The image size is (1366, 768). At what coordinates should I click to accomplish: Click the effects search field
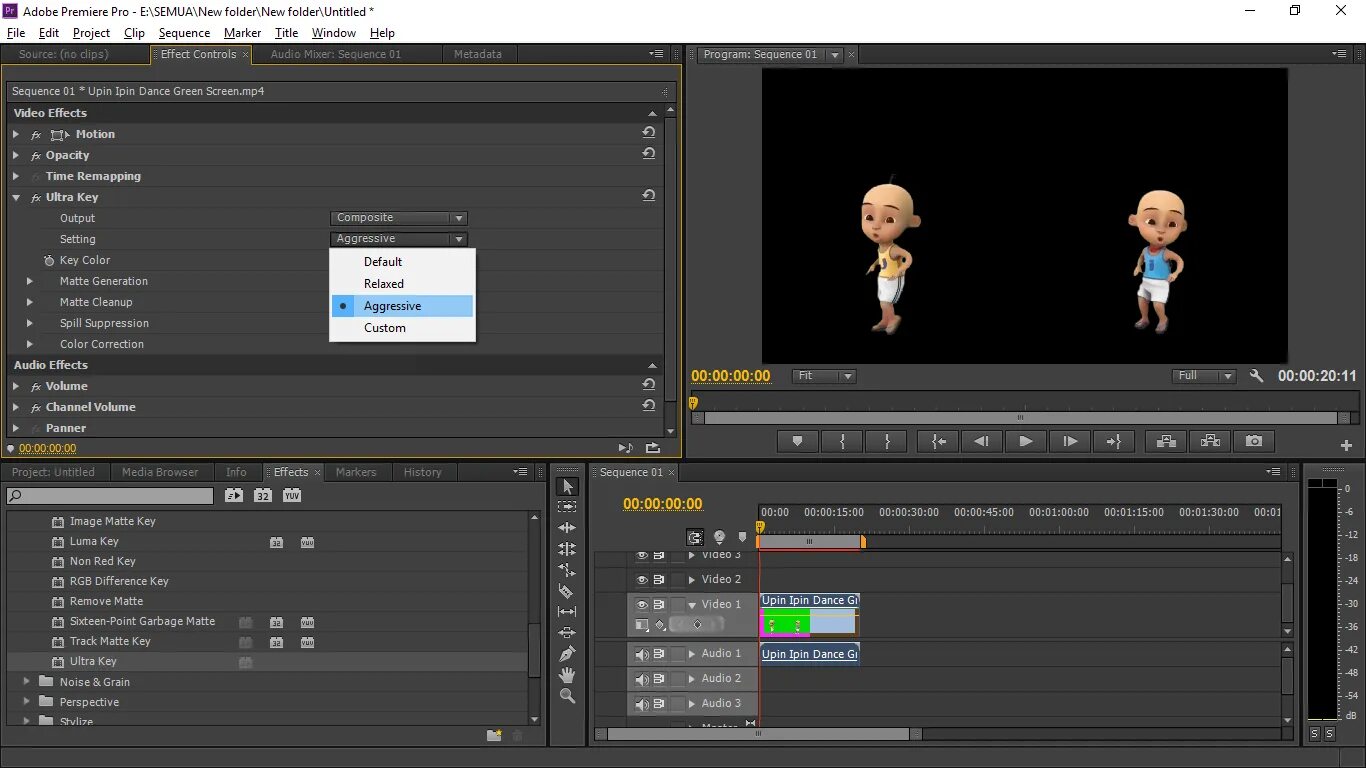110,496
